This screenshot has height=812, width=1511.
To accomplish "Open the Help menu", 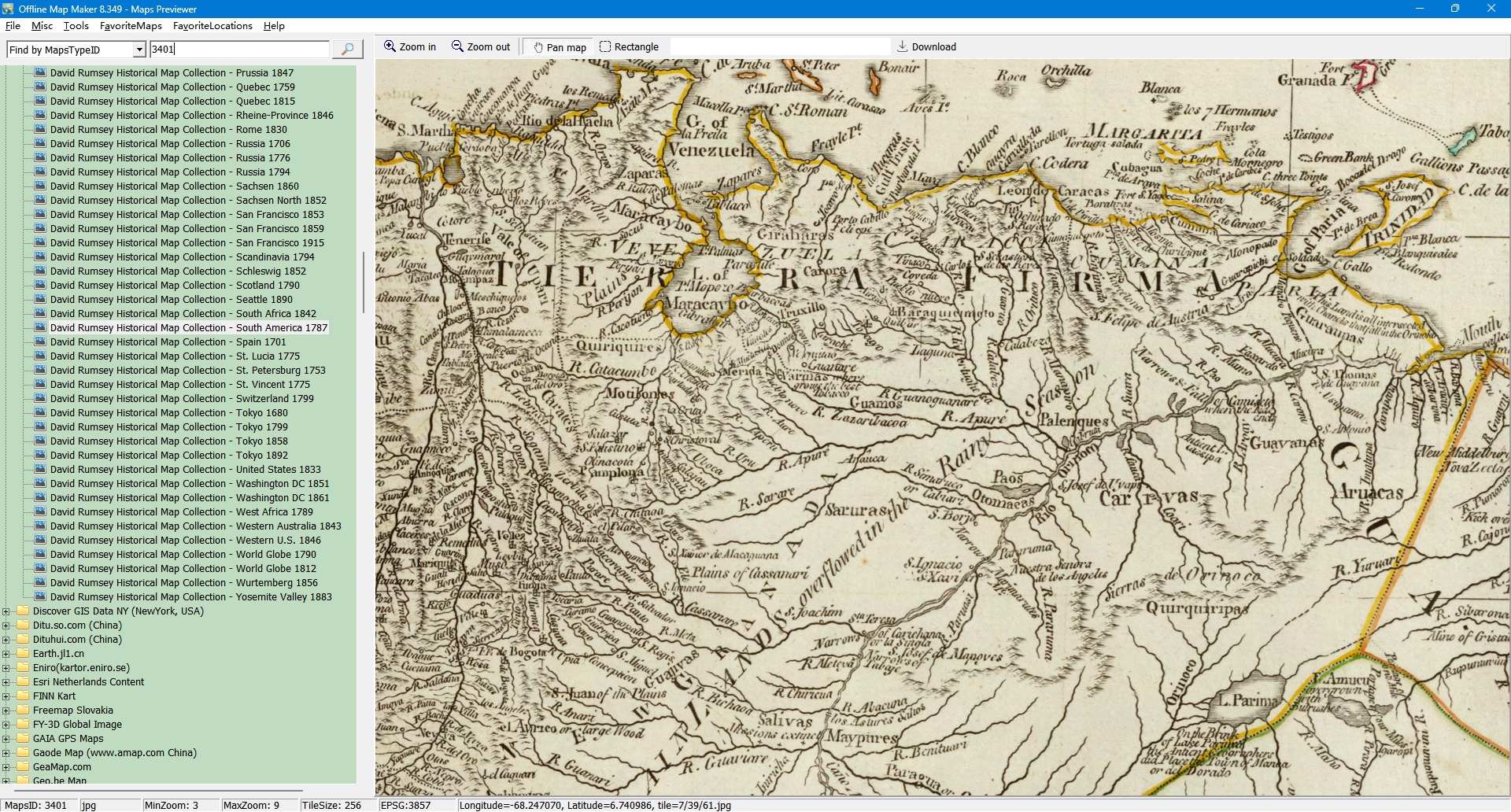I will click(x=274, y=26).
